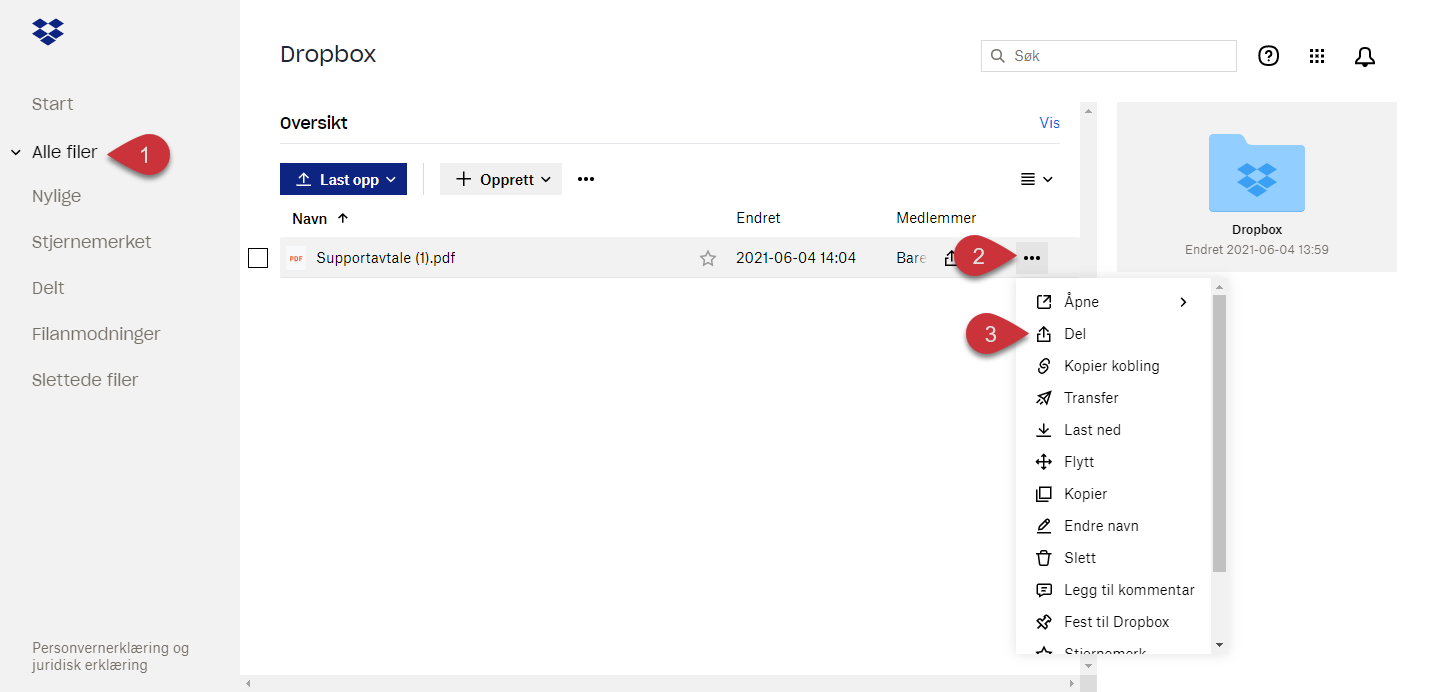Click the up arrow of the file list scrollbar
The width and height of the screenshot is (1437, 692).
pyautogui.click(x=1088, y=110)
